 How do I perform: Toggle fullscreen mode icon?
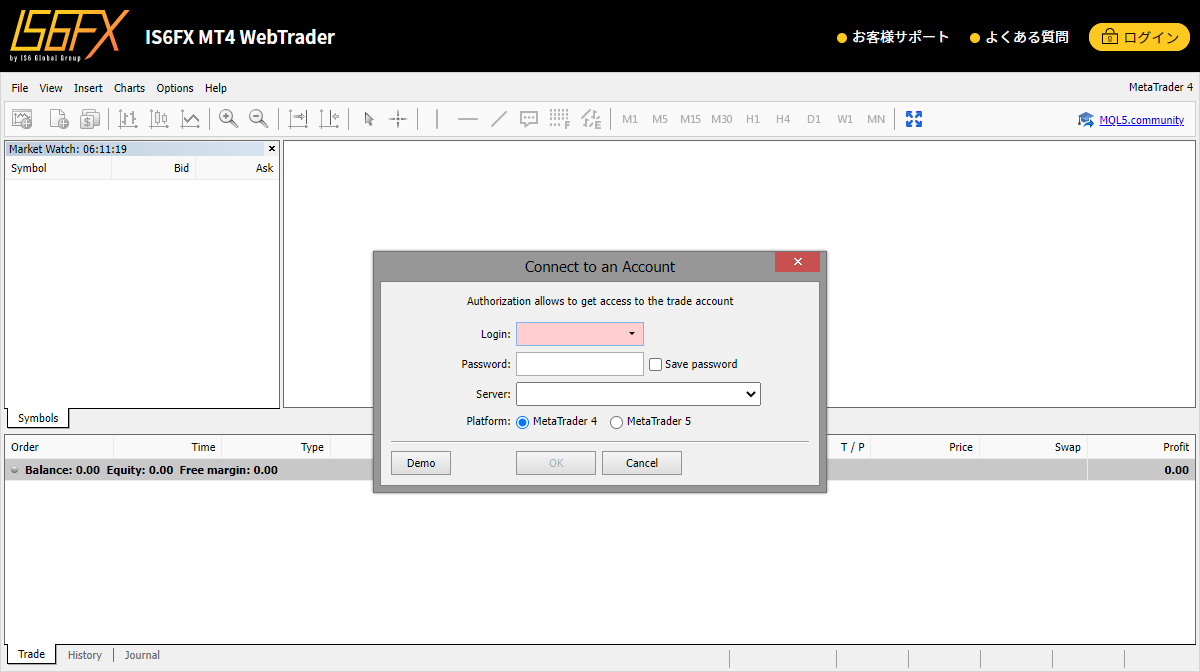913,119
